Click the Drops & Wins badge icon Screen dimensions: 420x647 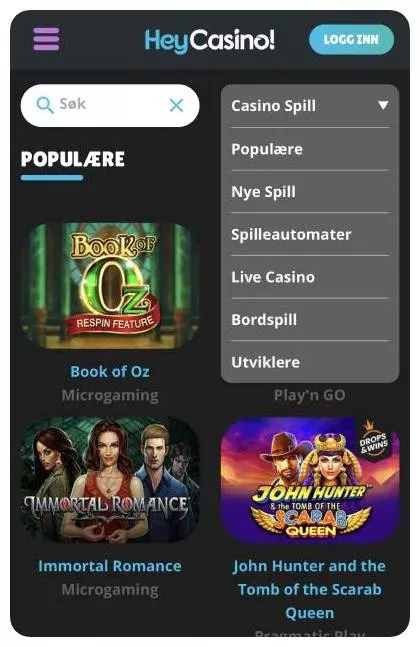tap(374, 439)
